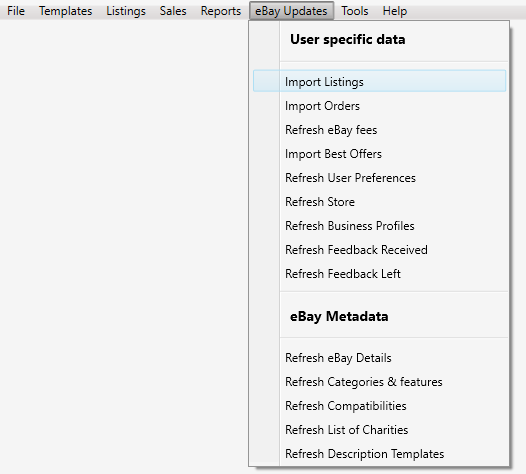Click Refresh Feedback Left

(x=379, y=274)
